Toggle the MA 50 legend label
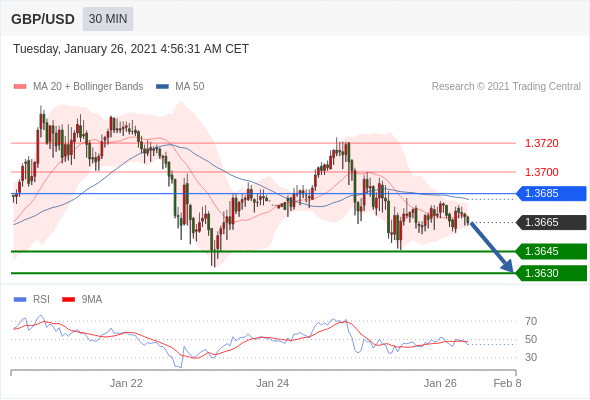 point(190,87)
